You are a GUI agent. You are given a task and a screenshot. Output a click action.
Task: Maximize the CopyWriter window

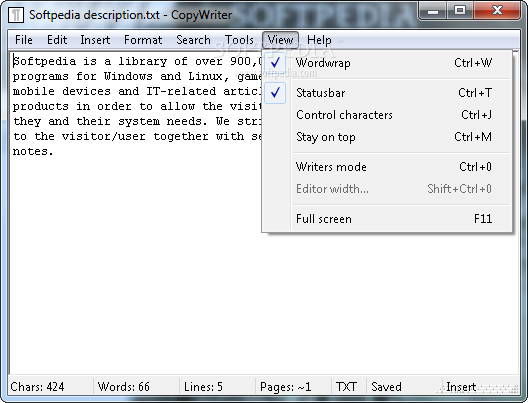pos(460,11)
